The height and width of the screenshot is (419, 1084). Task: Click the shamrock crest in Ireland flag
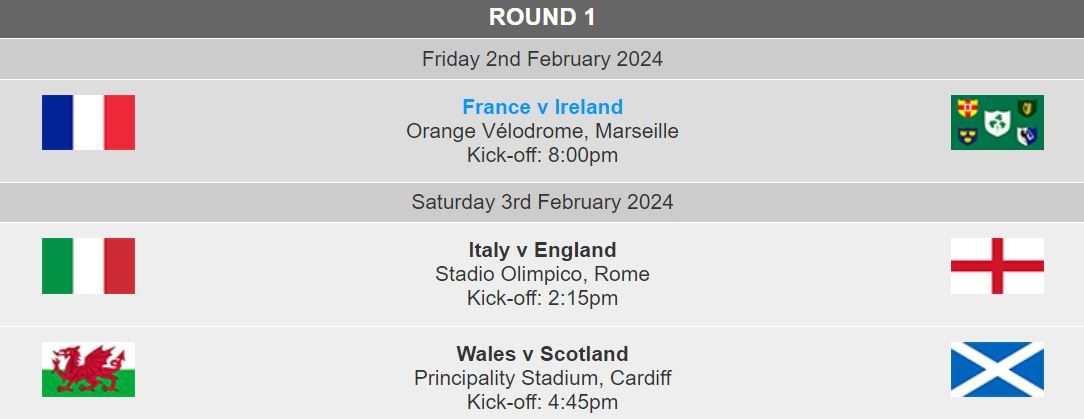tap(997, 123)
